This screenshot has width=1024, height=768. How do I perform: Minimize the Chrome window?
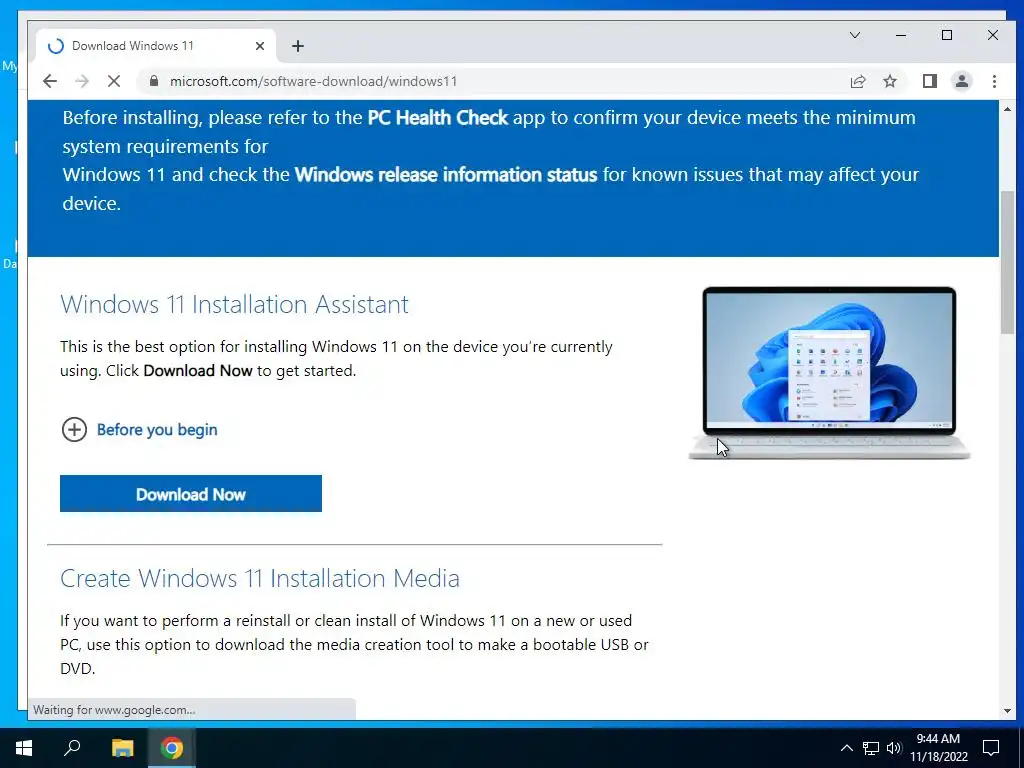[901, 35]
